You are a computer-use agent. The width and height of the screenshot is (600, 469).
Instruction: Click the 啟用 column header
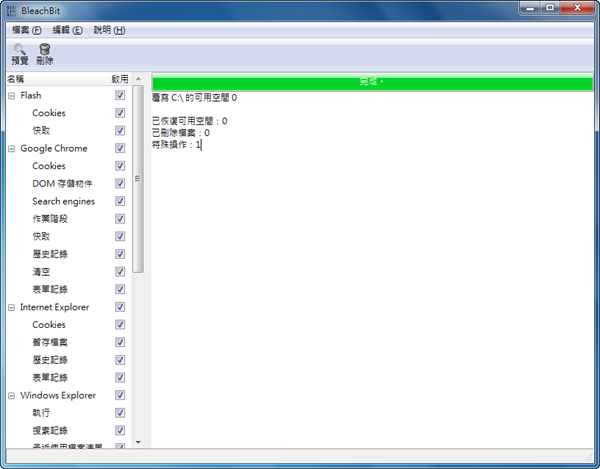(x=120, y=79)
